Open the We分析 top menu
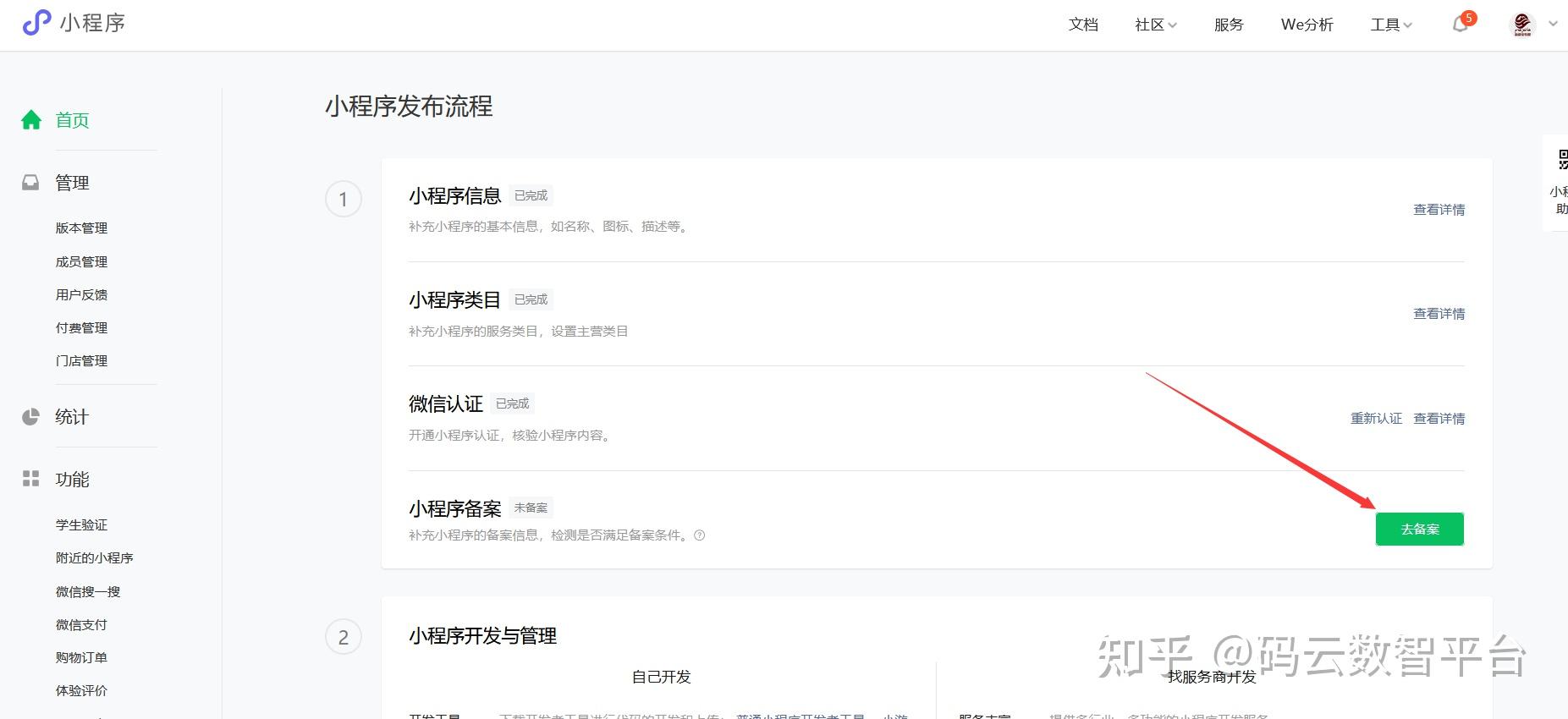The image size is (1568, 719). (1307, 25)
